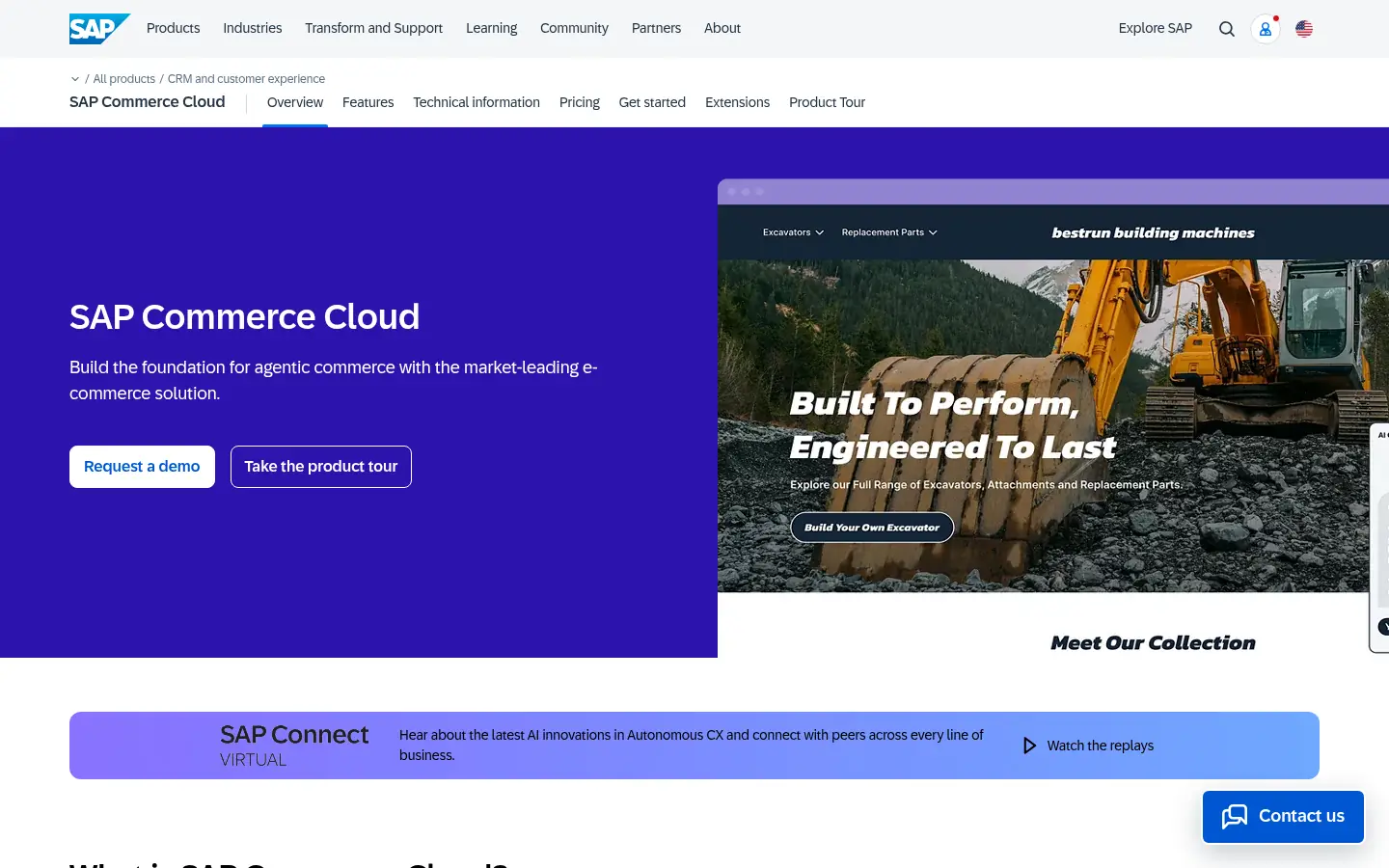Switch to Product Tour tab
The image size is (1389, 868).
pos(828,102)
